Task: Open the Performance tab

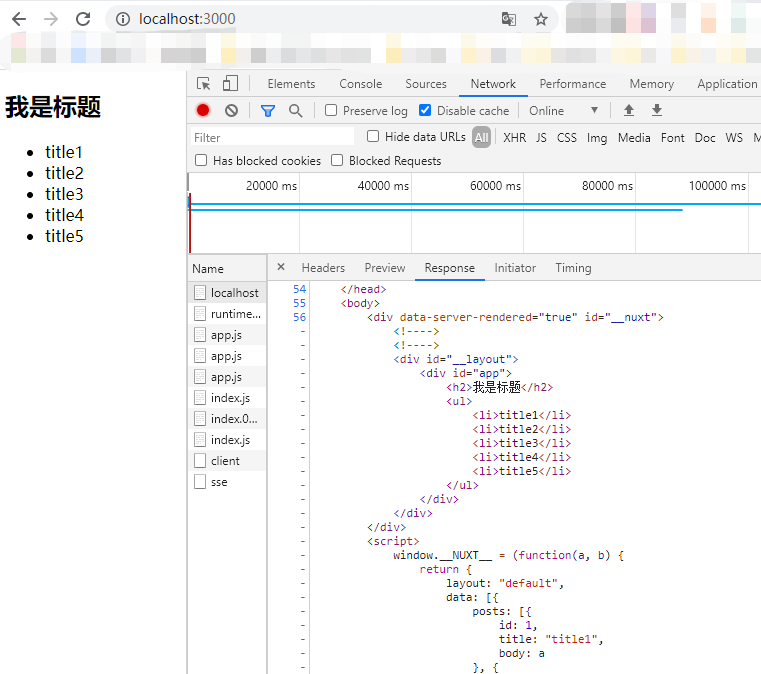Action: (x=573, y=84)
